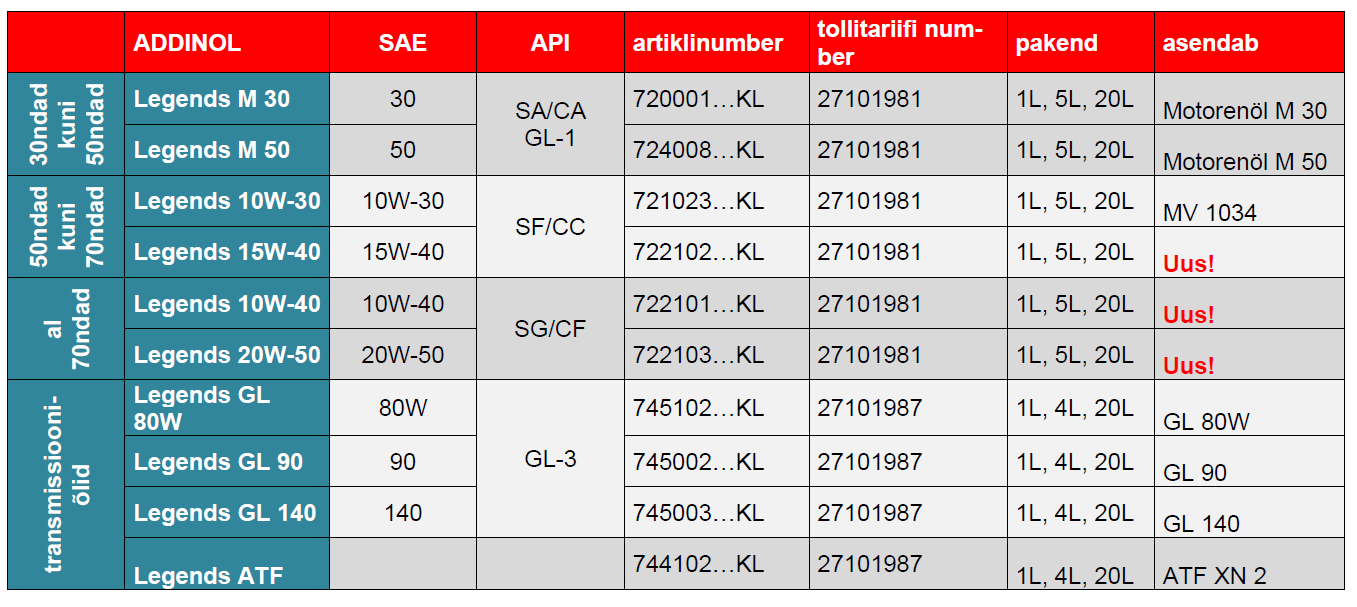Click the artiklinumber column header
1357x607 pixels.
(x=707, y=43)
